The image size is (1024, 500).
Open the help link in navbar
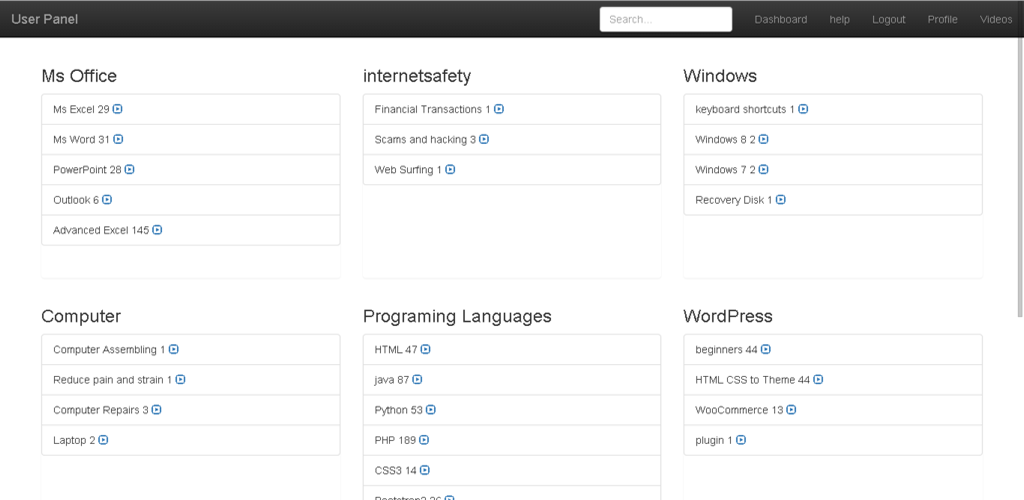click(839, 19)
